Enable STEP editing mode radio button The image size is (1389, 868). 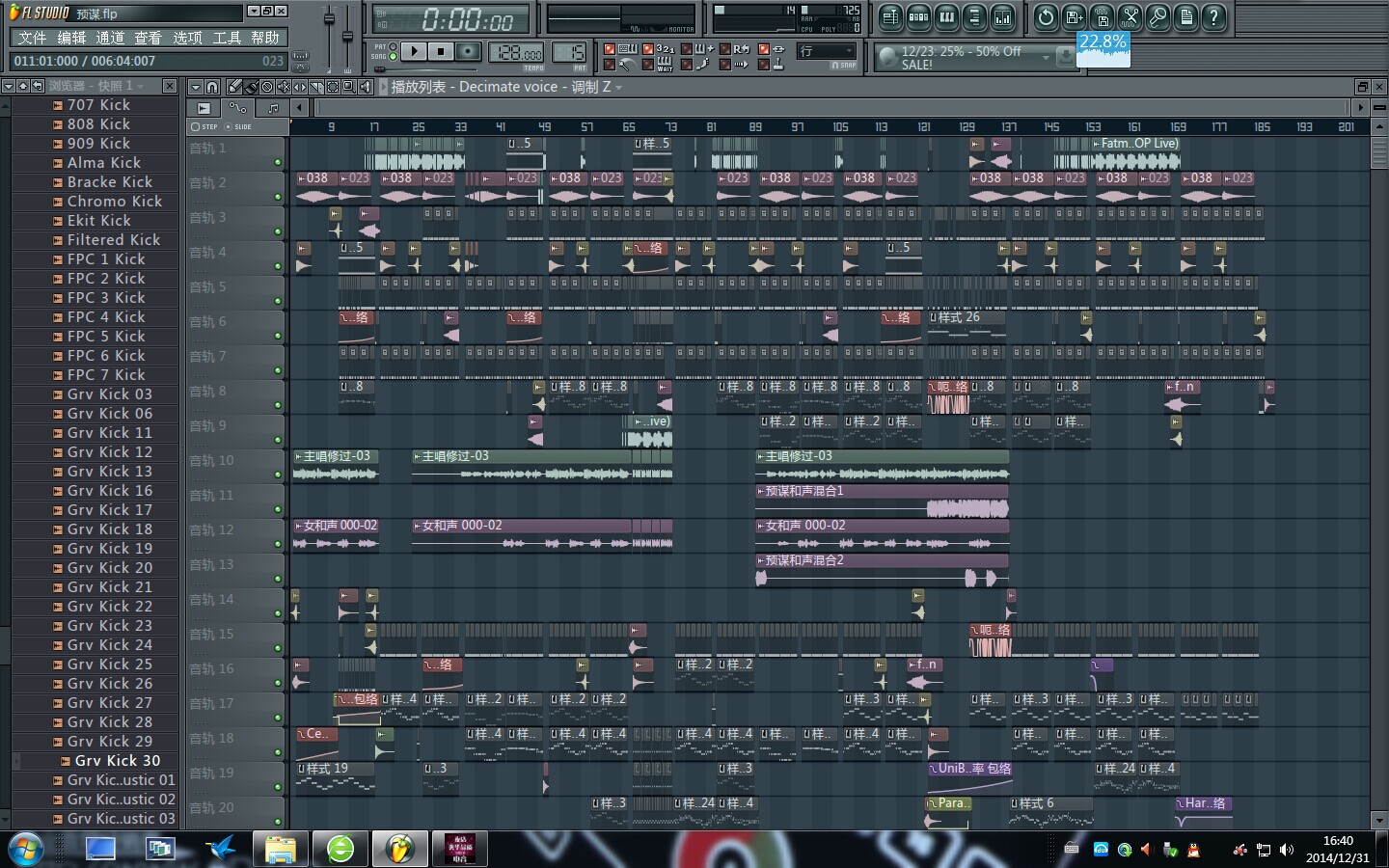click(x=196, y=126)
